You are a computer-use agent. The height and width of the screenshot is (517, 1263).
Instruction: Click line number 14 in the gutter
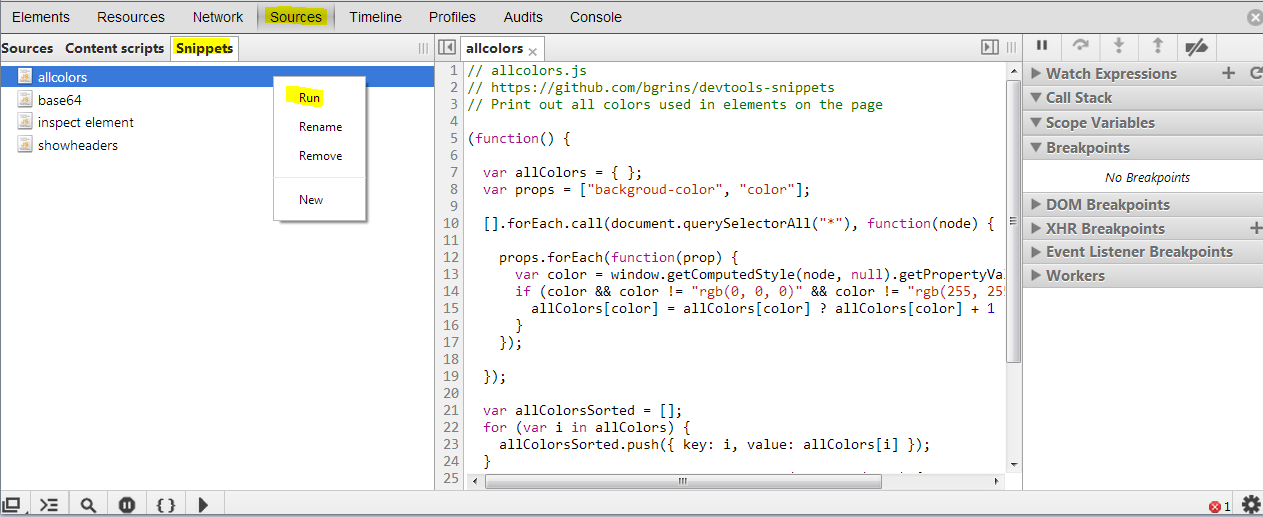click(x=450, y=291)
